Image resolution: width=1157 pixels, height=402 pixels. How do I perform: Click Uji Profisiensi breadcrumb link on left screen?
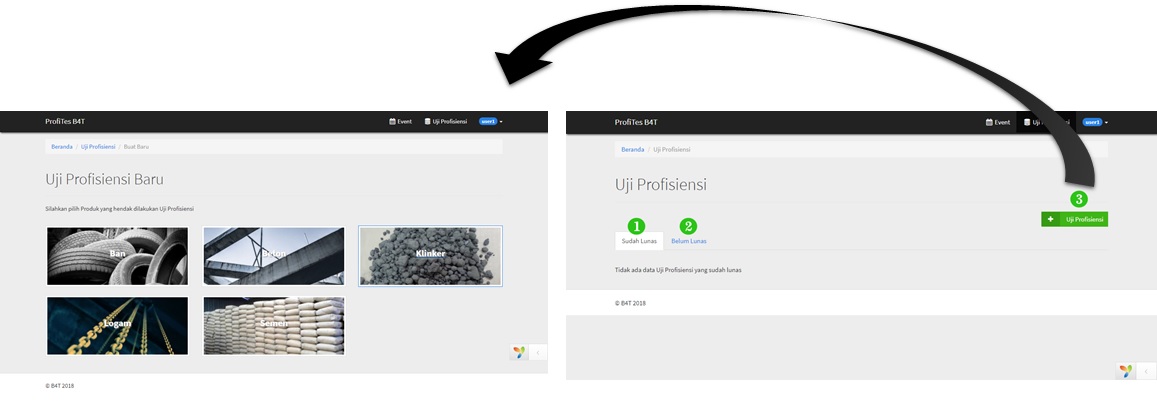(98, 147)
